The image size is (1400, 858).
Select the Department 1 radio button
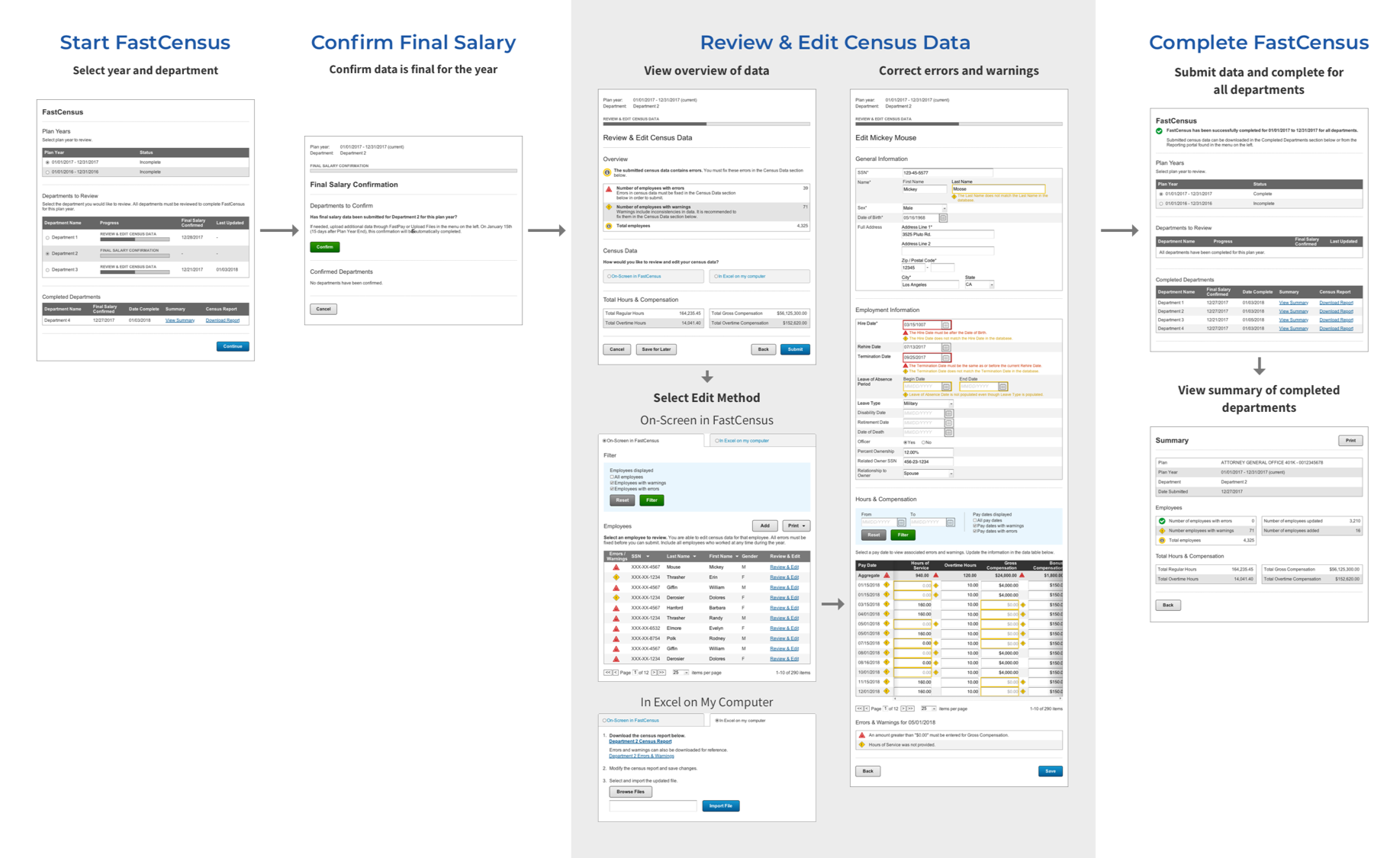47,238
